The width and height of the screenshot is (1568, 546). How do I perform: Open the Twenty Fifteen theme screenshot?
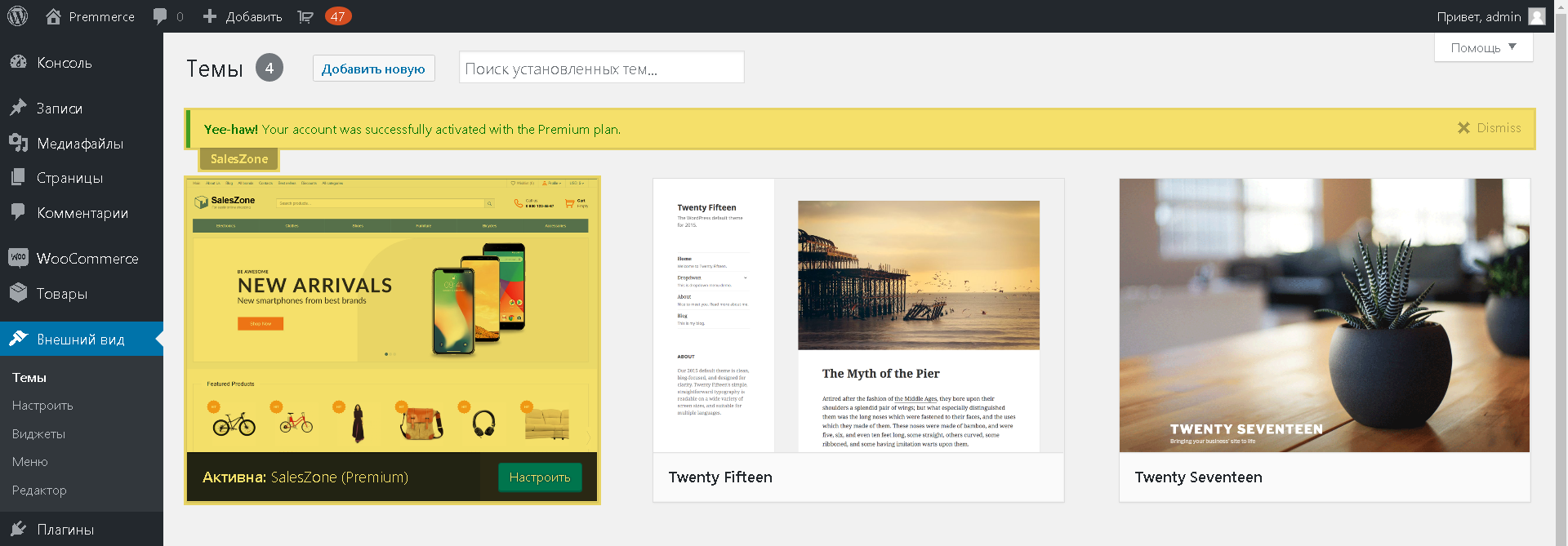pos(858,315)
